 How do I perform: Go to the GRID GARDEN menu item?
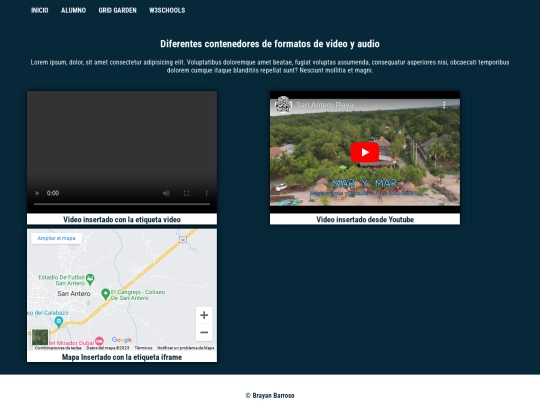[117, 10]
